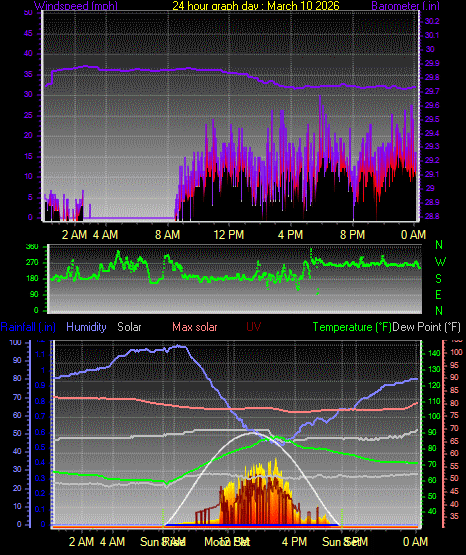Select the dark red "UV" legend label

[253, 327]
